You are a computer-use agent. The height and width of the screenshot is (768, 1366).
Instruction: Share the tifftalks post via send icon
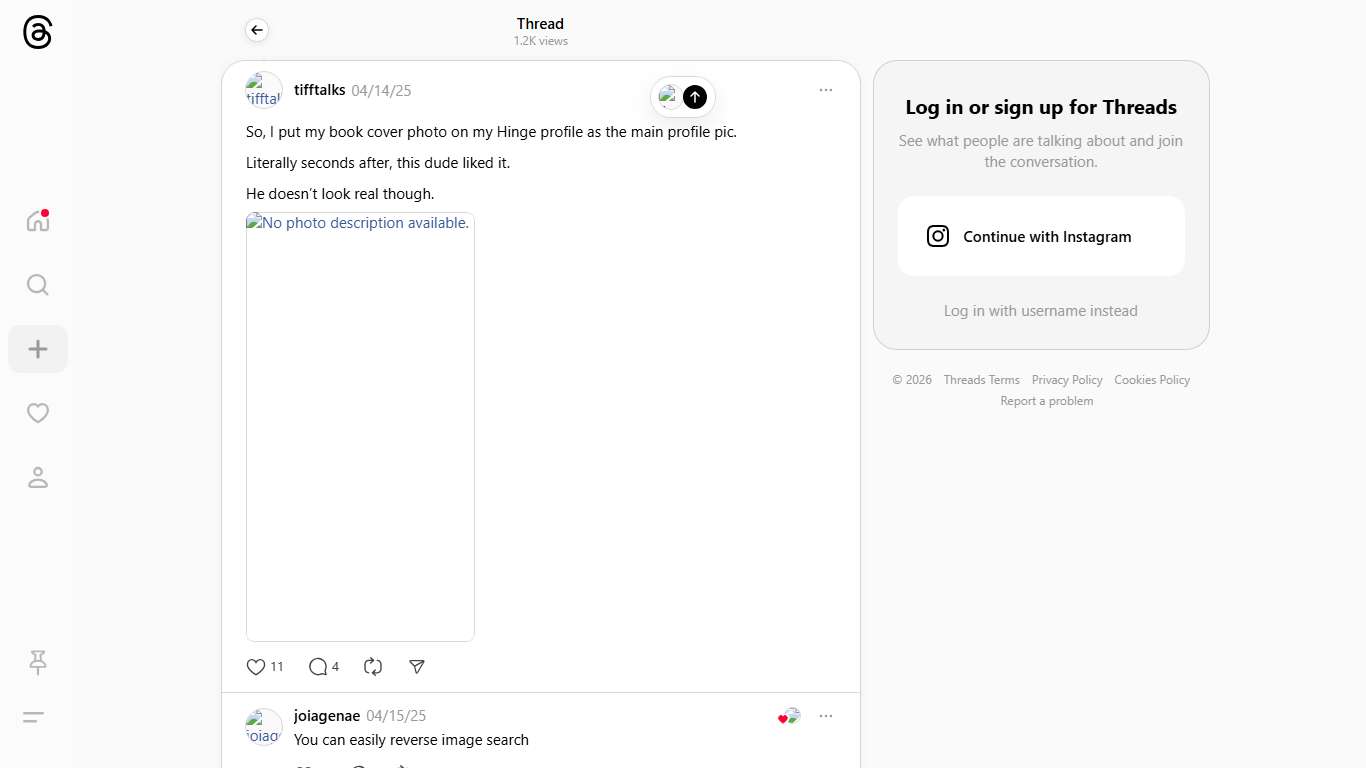point(417,667)
